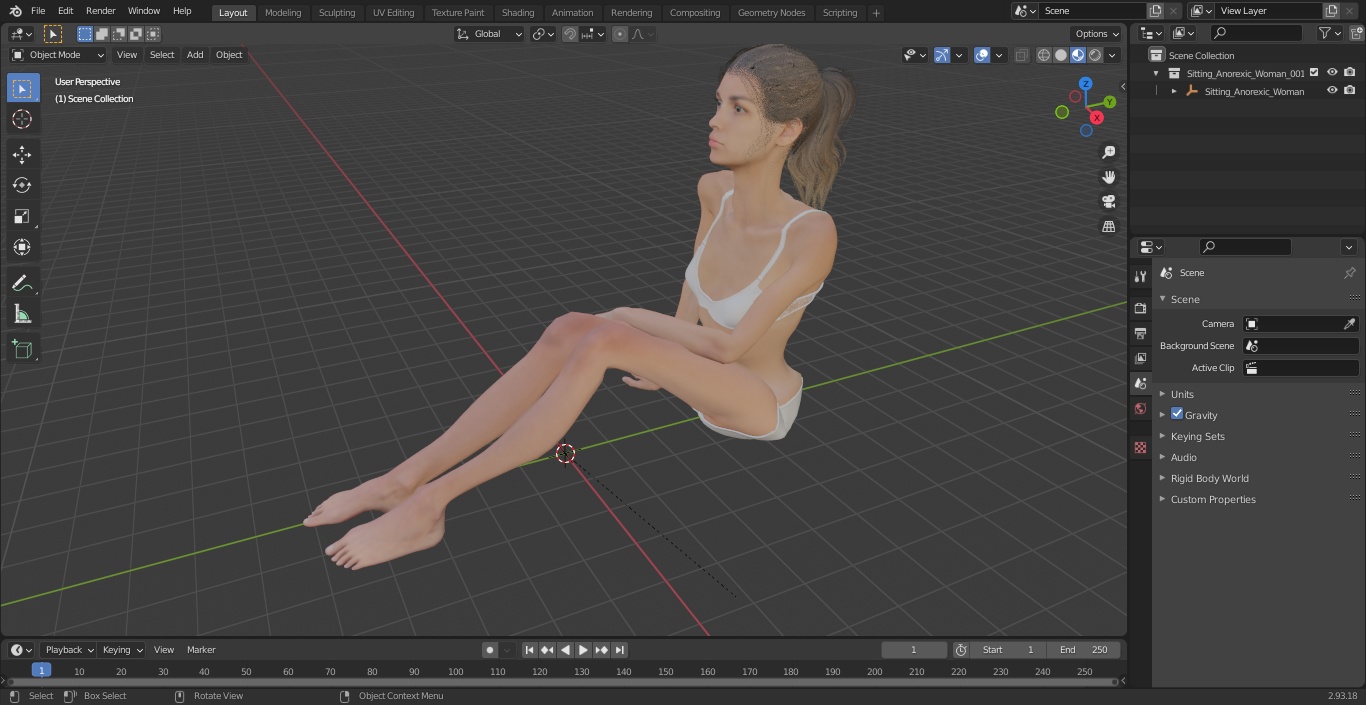Open the viewport Add menu
Viewport: 1366px width, 705px height.
tap(195, 55)
